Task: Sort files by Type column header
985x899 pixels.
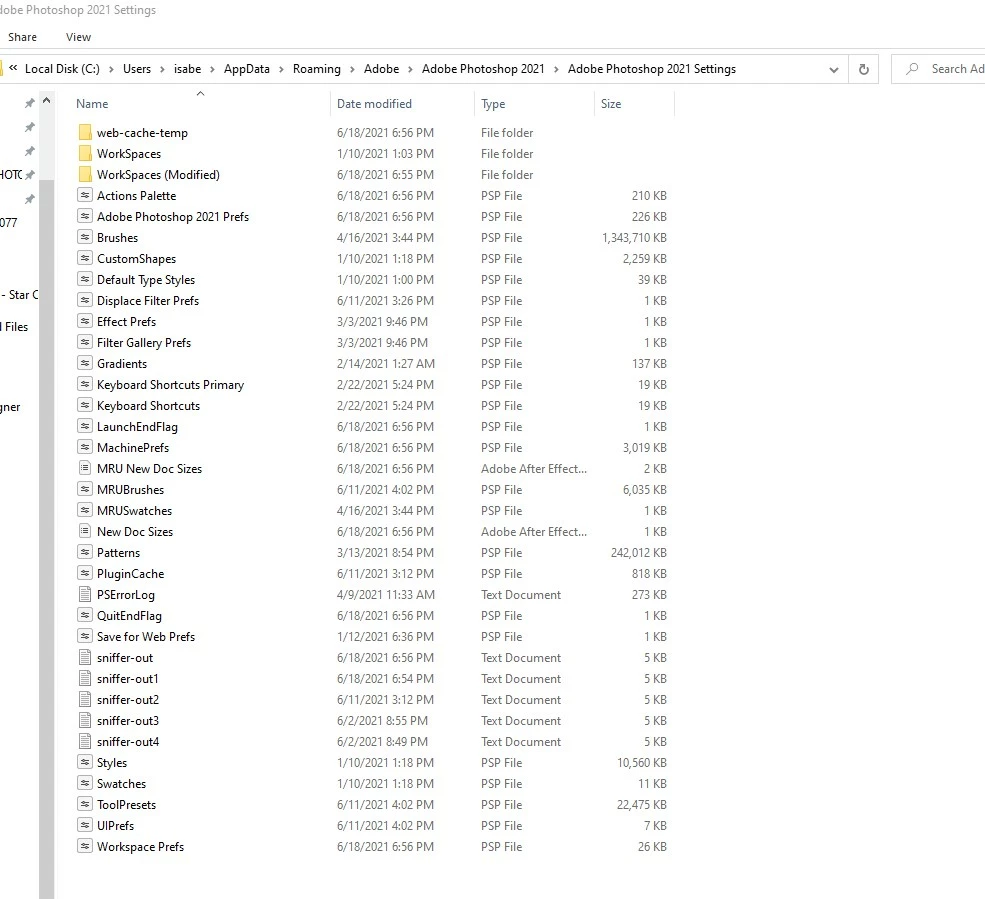Action: pos(534,104)
